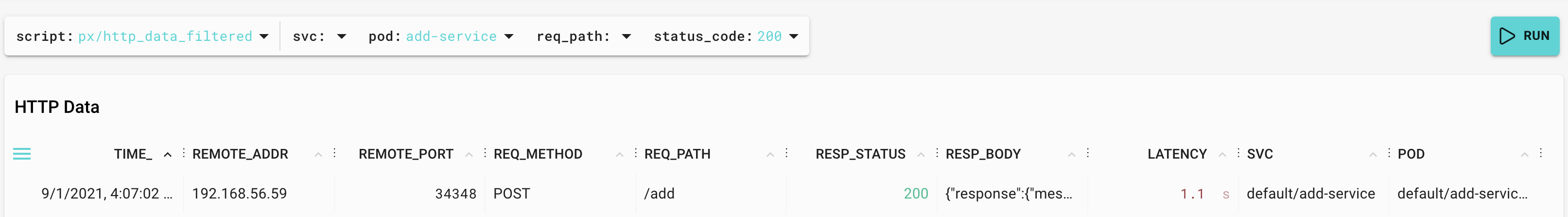Open the table column selector hamburger icon
Screen dimensions: 1568x217
[x=22, y=154]
